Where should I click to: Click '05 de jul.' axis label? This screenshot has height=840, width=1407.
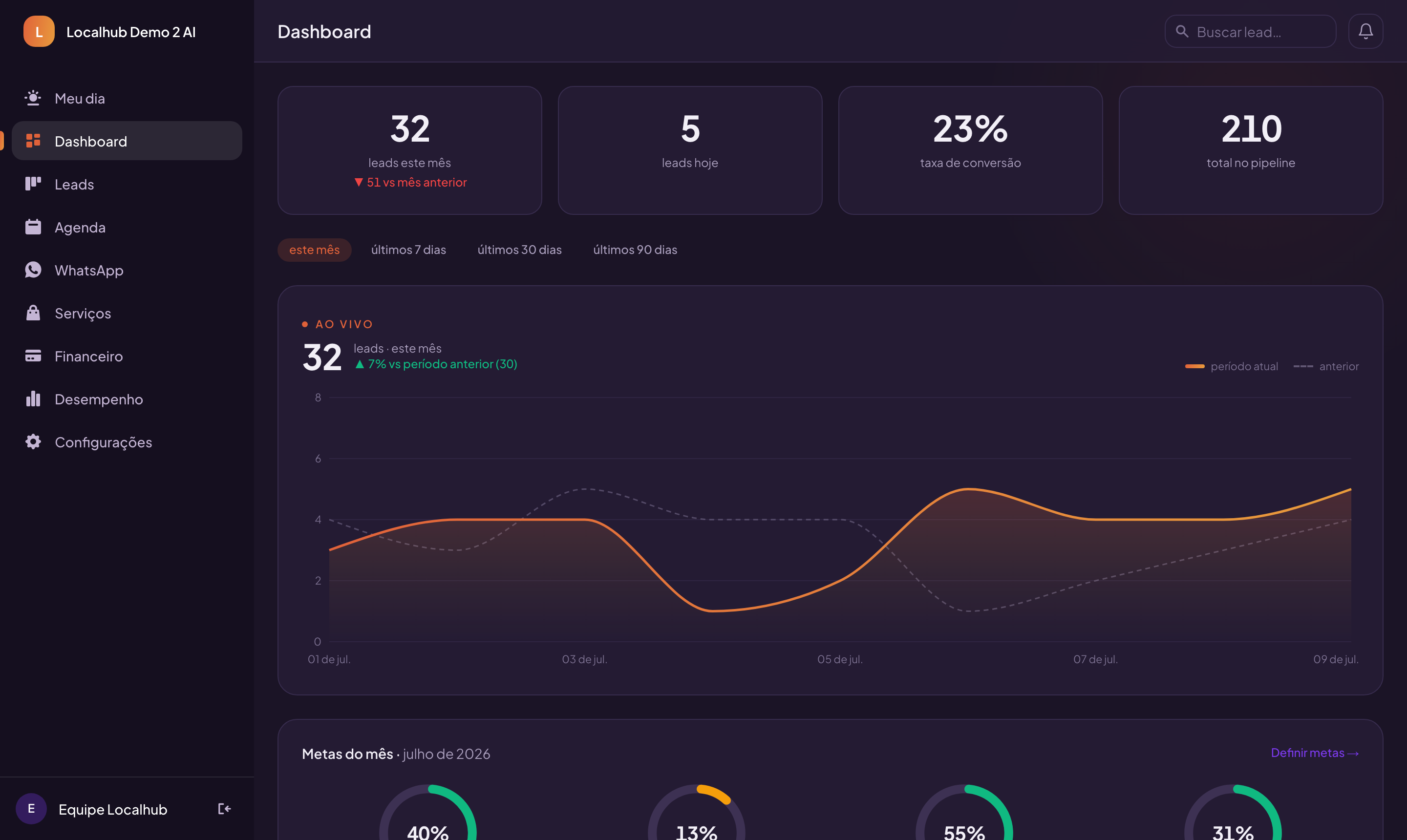[840, 659]
